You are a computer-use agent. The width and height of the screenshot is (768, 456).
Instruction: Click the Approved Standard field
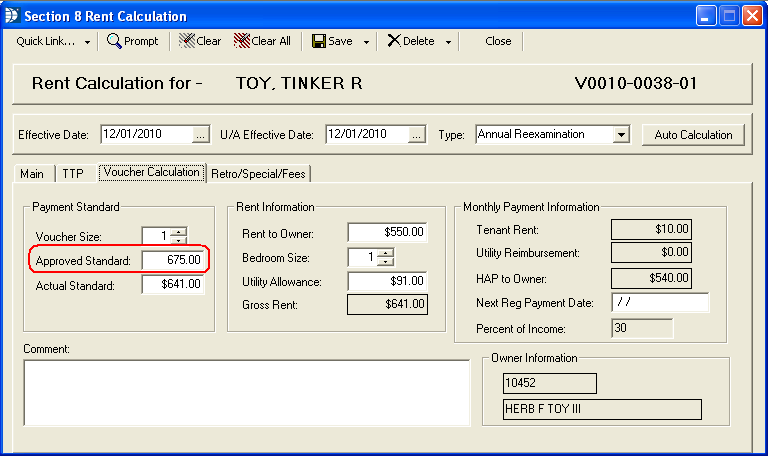[x=173, y=260]
